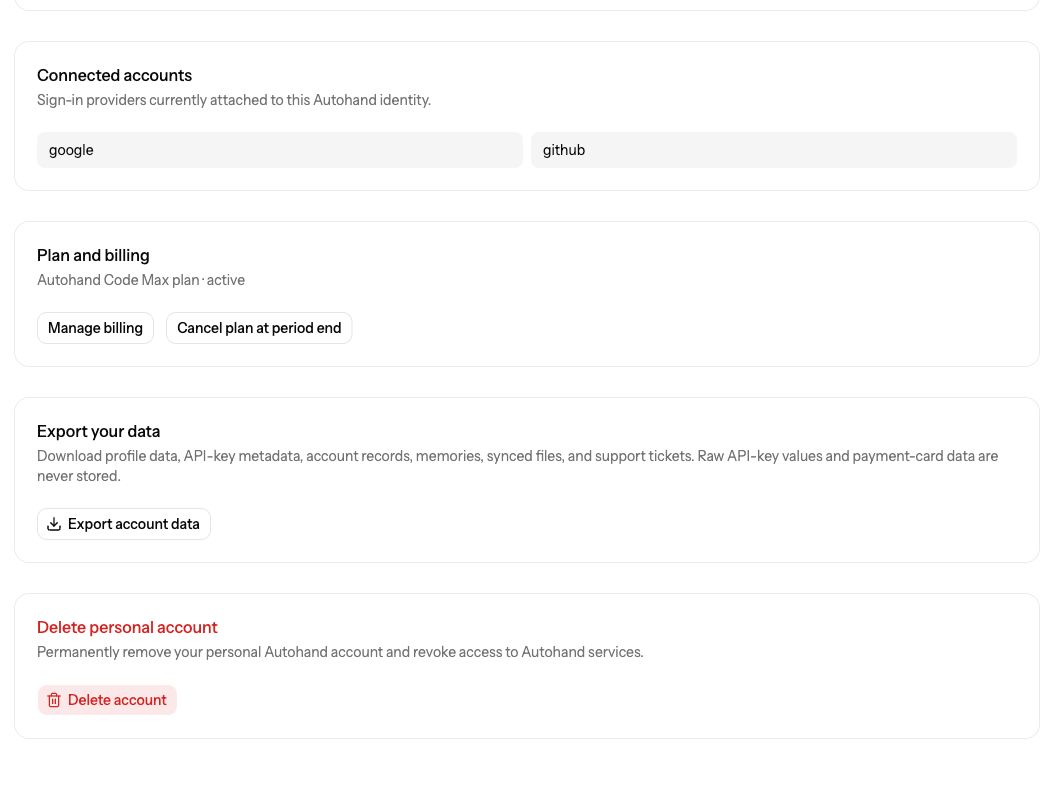Click the download icon in Export account data
Image resolution: width=1060 pixels, height=800 pixels.
tap(54, 524)
